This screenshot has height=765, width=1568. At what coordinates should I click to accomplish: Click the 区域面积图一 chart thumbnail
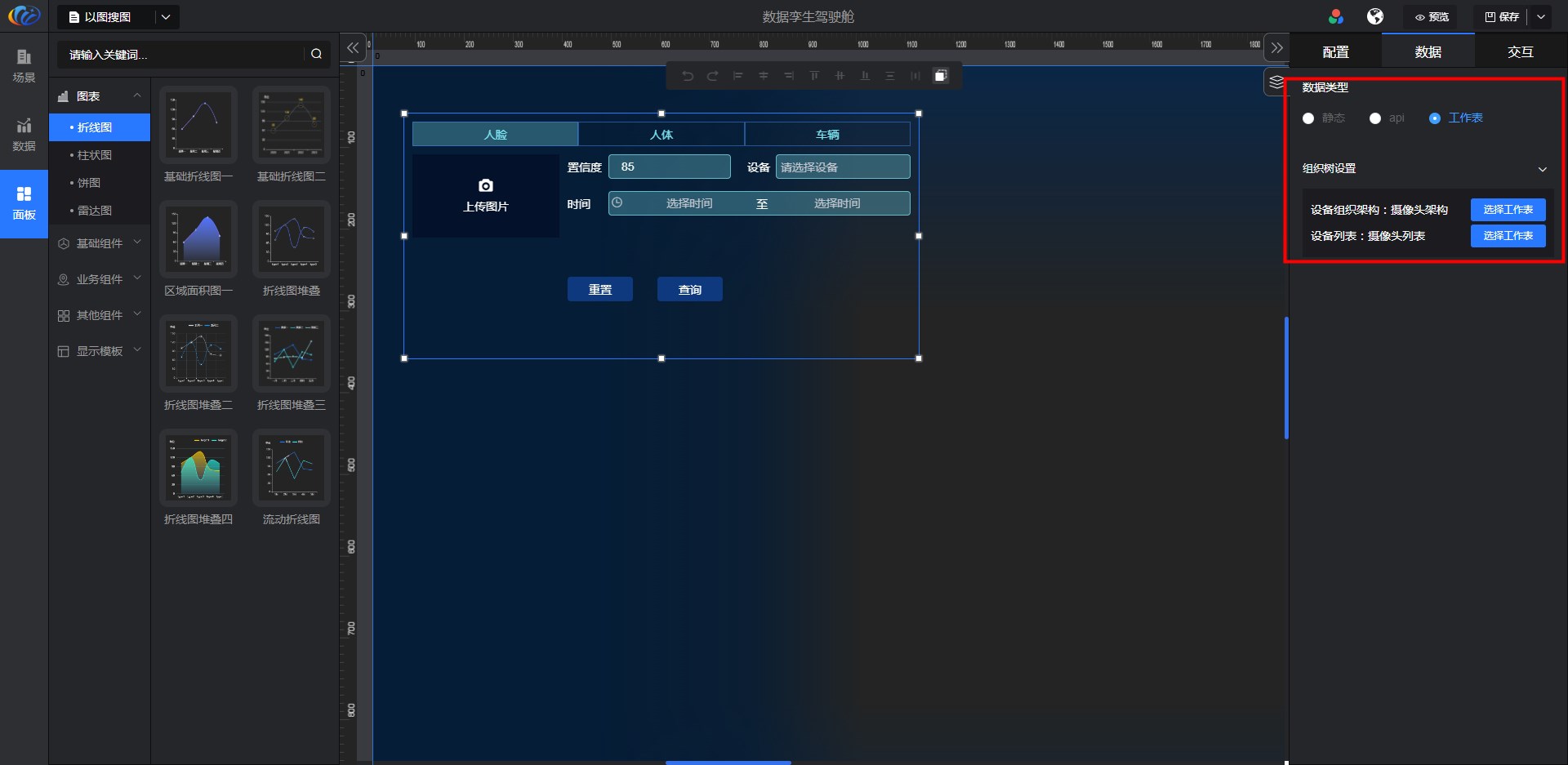tap(198, 239)
